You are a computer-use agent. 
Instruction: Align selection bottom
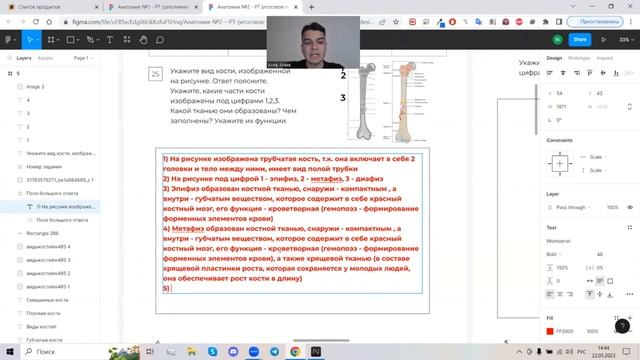coord(616,73)
